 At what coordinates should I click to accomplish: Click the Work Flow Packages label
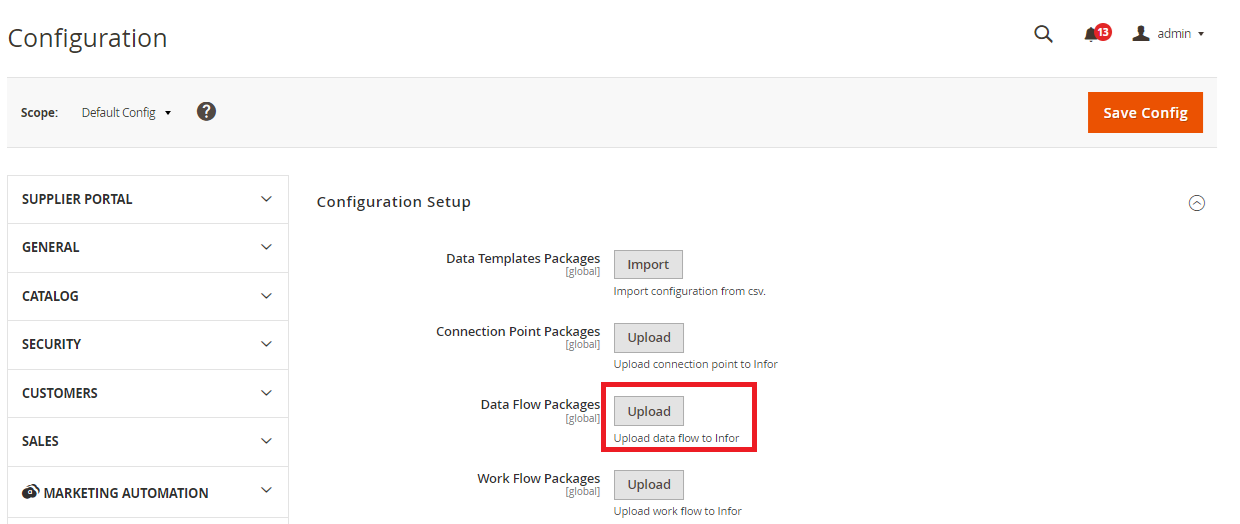pos(539,478)
